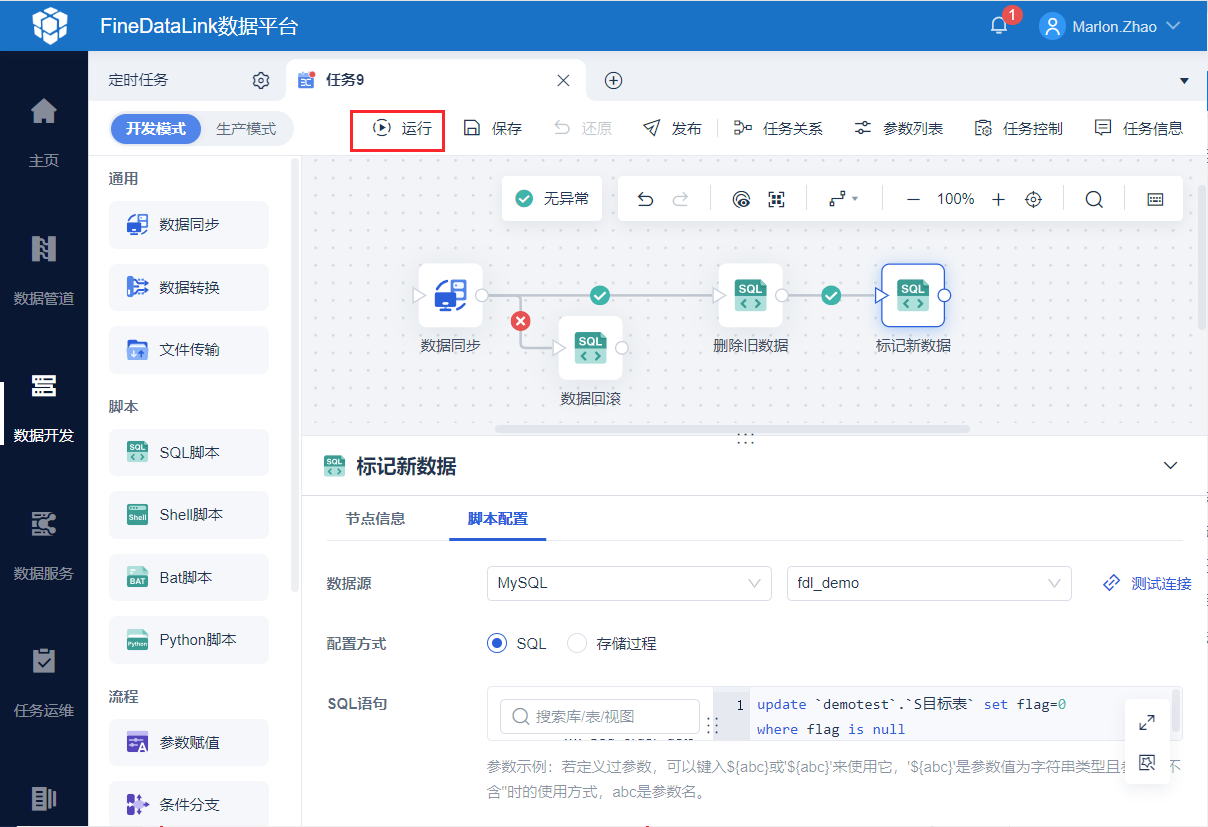This screenshot has width=1208, height=827.
Task: Click the canvas search magnifier icon
Action: coord(1094,199)
